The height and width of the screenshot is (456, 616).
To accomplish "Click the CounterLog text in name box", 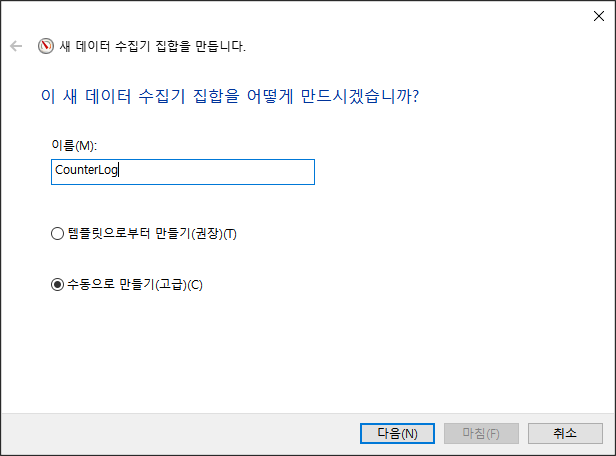I will click(86, 170).
